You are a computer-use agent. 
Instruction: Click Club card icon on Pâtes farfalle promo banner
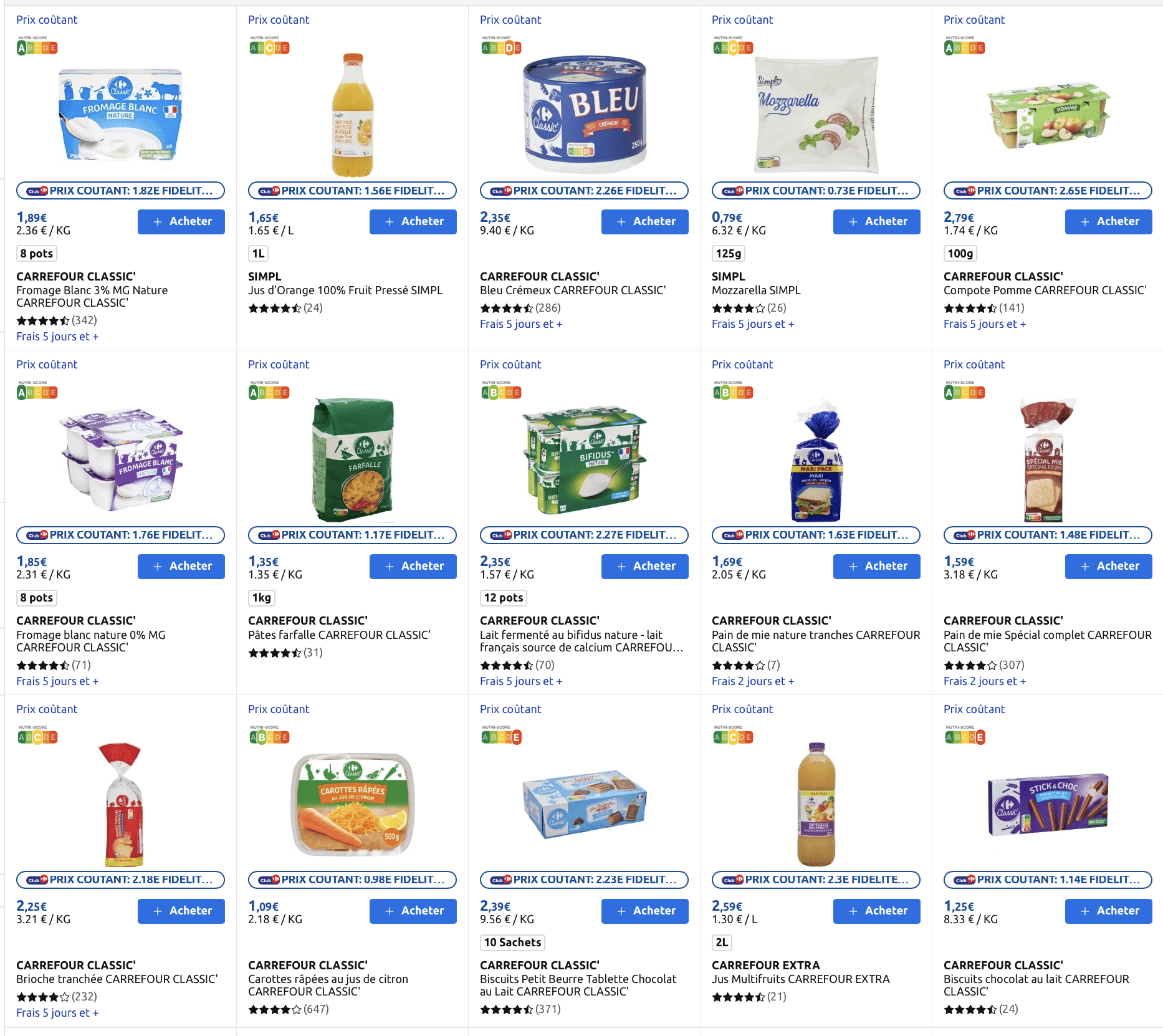[x=269, y=535]
